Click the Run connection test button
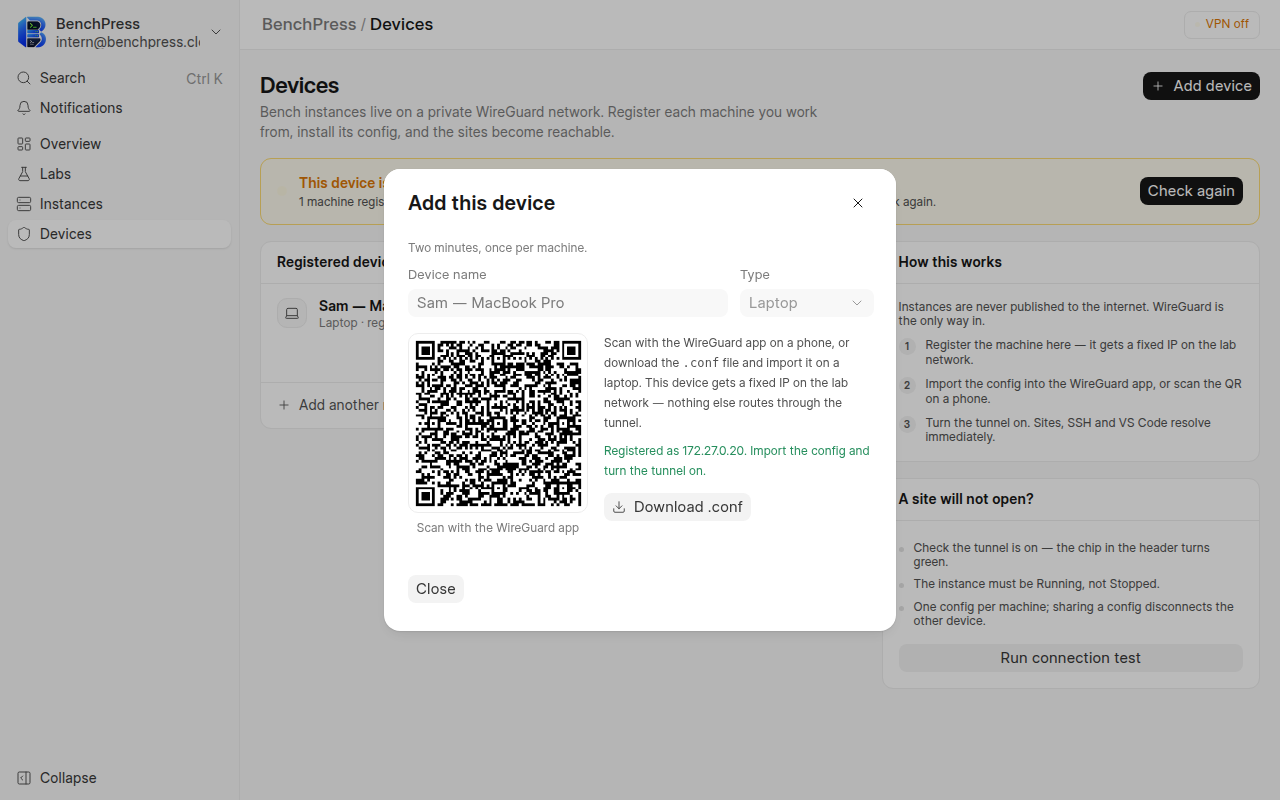 point(1071,658)
